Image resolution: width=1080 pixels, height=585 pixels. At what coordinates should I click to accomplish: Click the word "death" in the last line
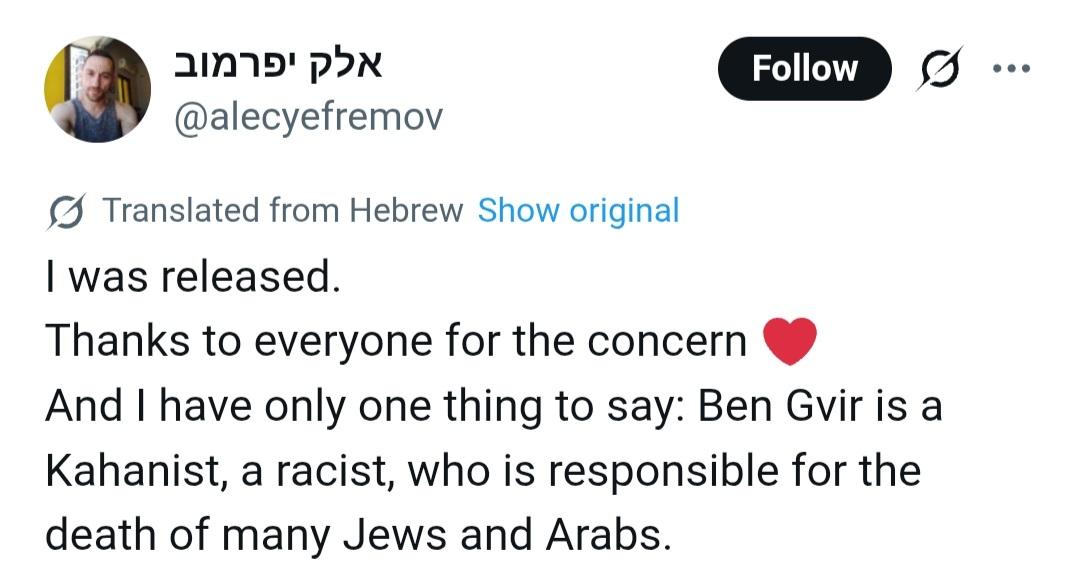tap(100, 537)
